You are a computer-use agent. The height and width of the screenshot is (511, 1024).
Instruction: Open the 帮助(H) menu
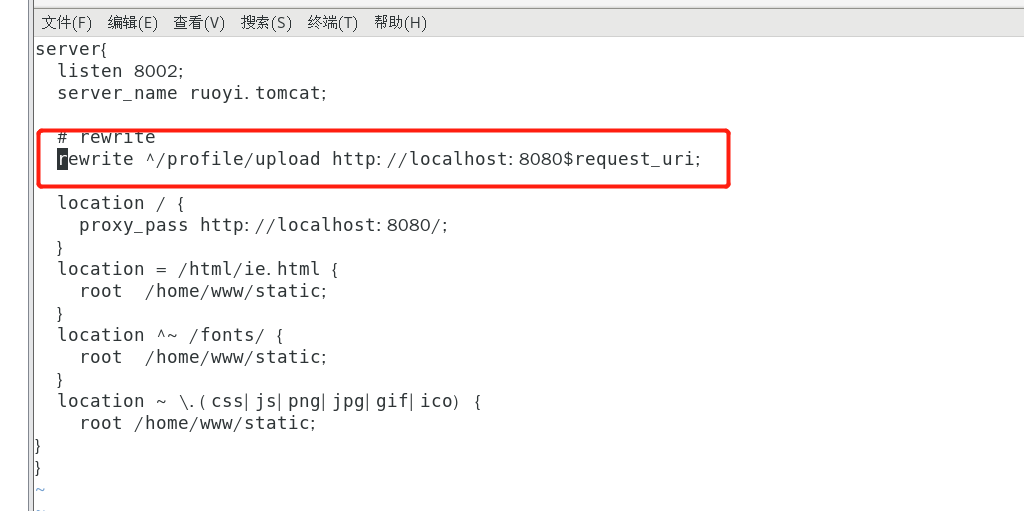[x=400, y=23]
